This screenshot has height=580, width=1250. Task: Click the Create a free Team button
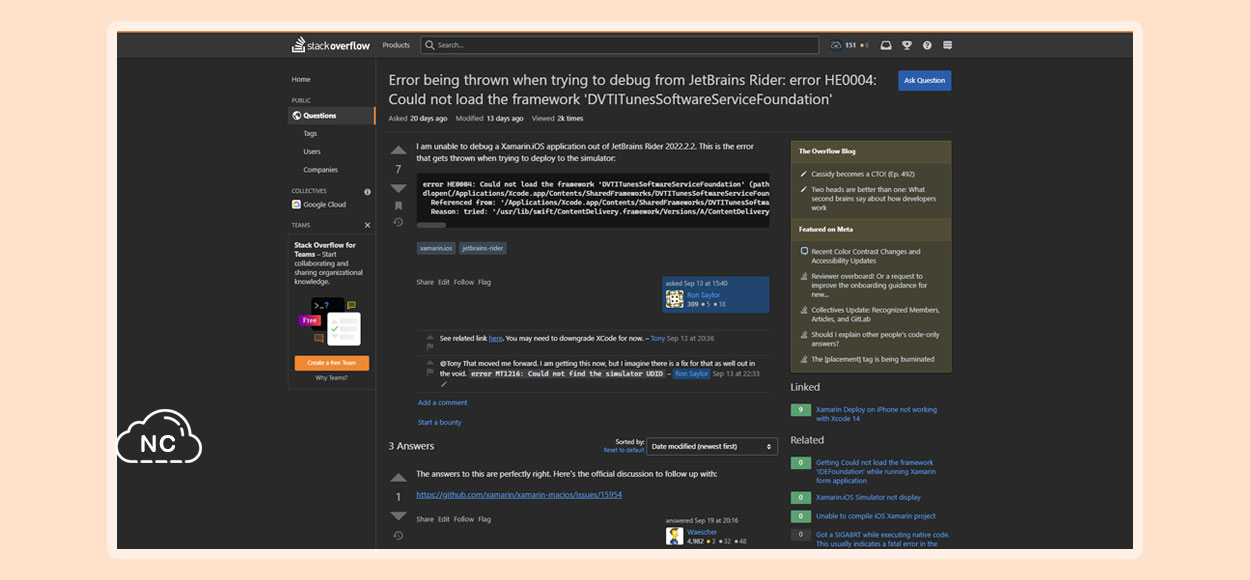pos(332,363)
